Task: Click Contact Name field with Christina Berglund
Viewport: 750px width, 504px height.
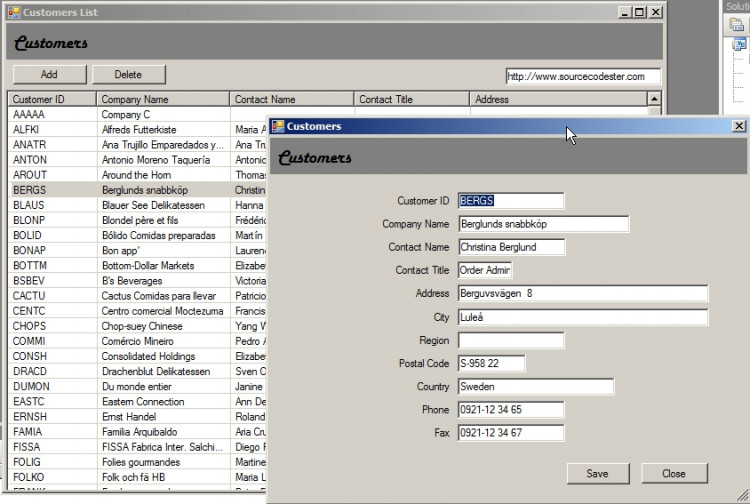Action: point(511,247)
